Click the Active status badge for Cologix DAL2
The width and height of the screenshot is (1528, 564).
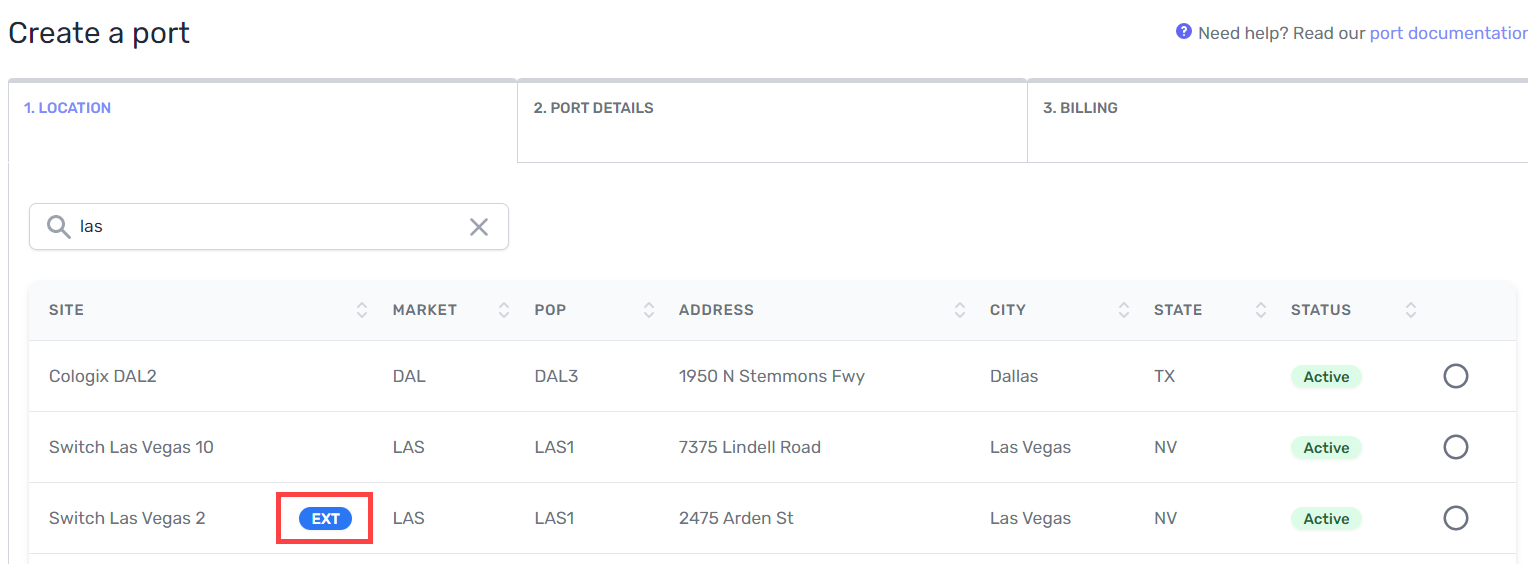1326,377
